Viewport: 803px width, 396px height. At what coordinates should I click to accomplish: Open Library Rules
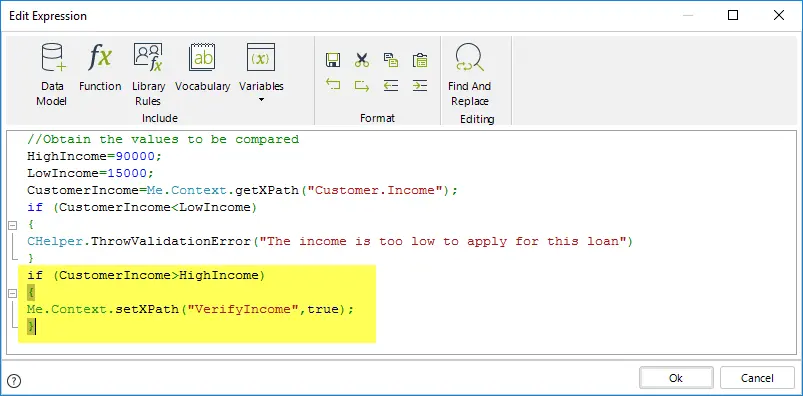(x=149, y=74)
